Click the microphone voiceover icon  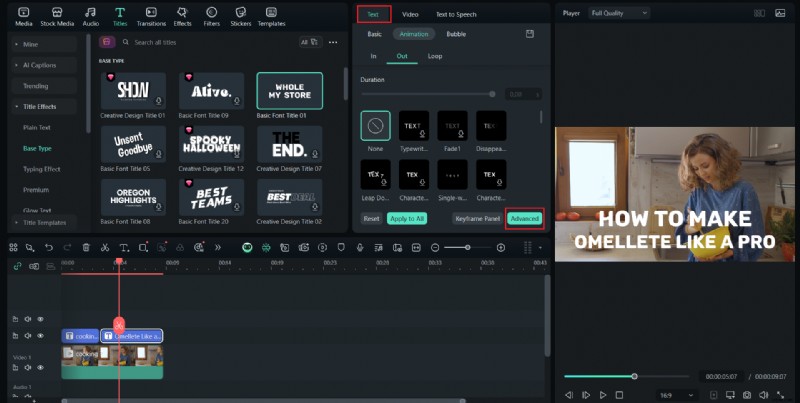(360, 247)
